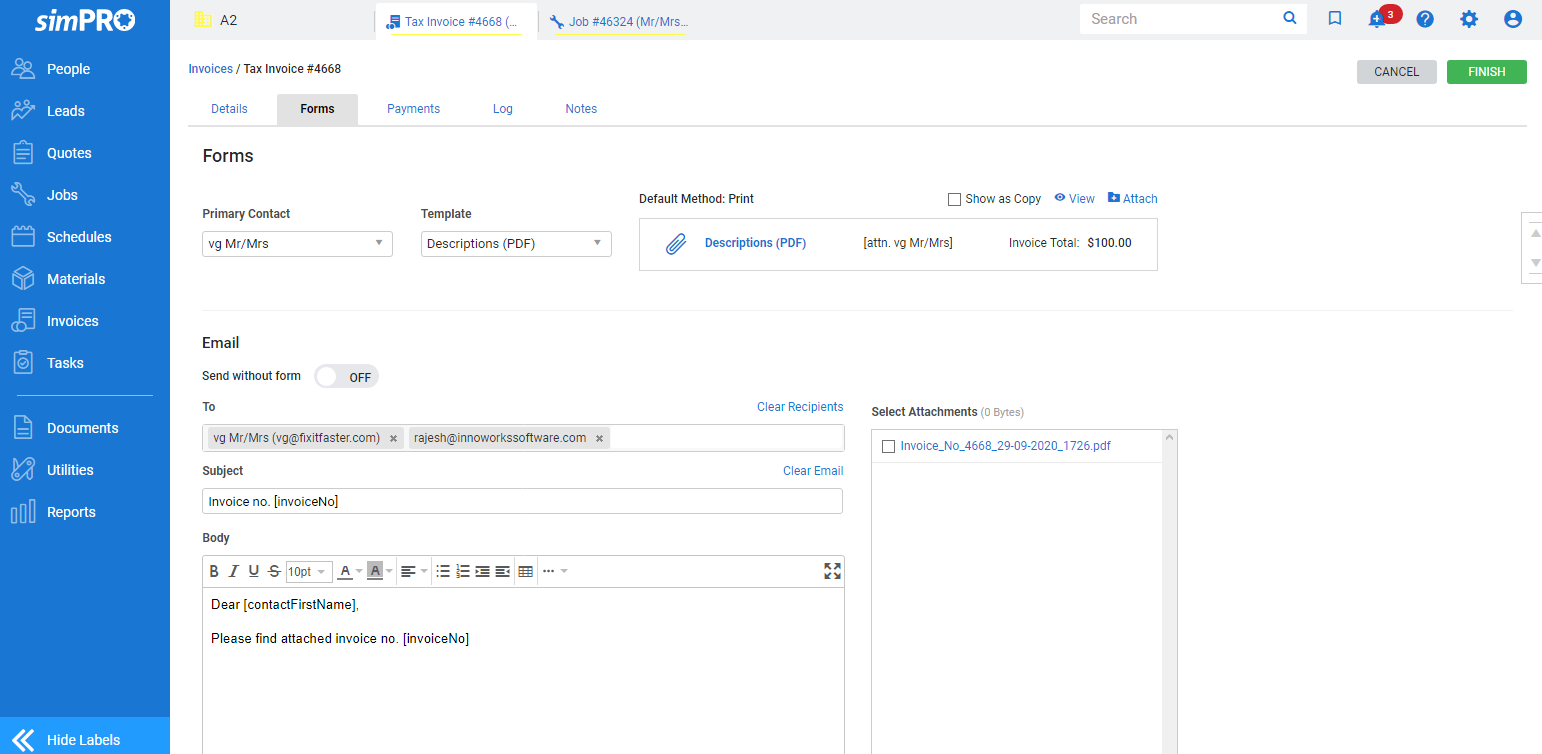Screen dimensions: 1542x754
Task: Open settings gear in the top bar
Action: coord(1469,19)
